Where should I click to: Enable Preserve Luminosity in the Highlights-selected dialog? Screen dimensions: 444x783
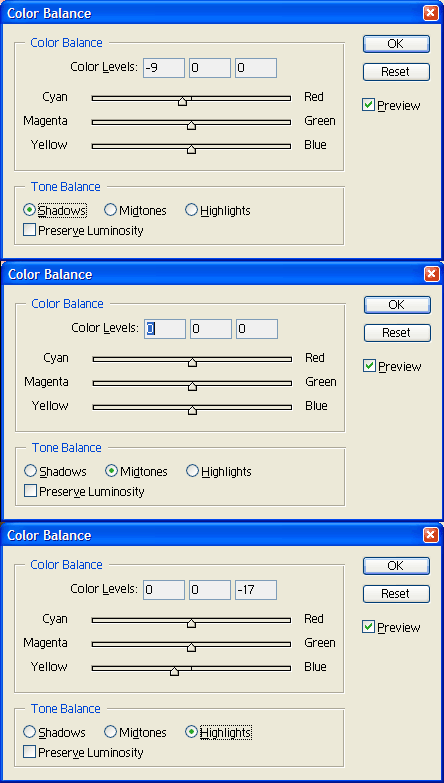point(29,752)
